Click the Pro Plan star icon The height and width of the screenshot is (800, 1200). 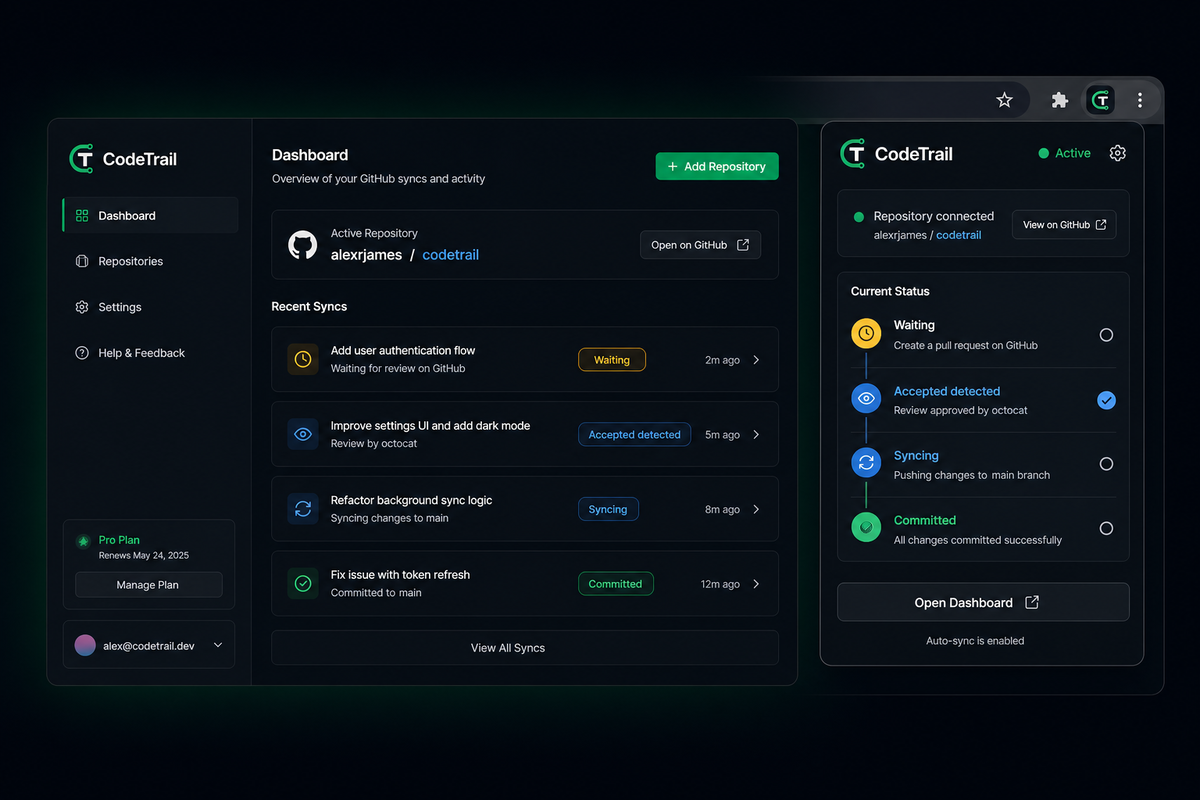click(x=84, y=541)
